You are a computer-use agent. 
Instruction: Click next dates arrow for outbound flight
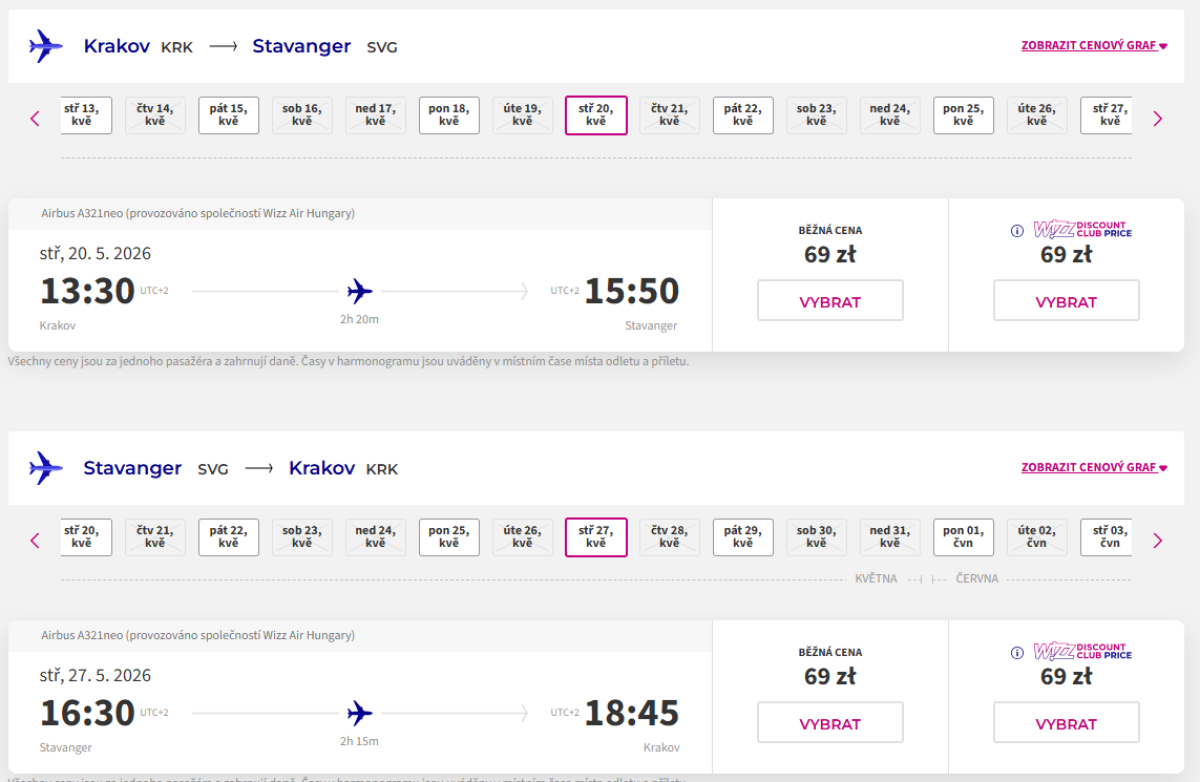pos(1158,118)
